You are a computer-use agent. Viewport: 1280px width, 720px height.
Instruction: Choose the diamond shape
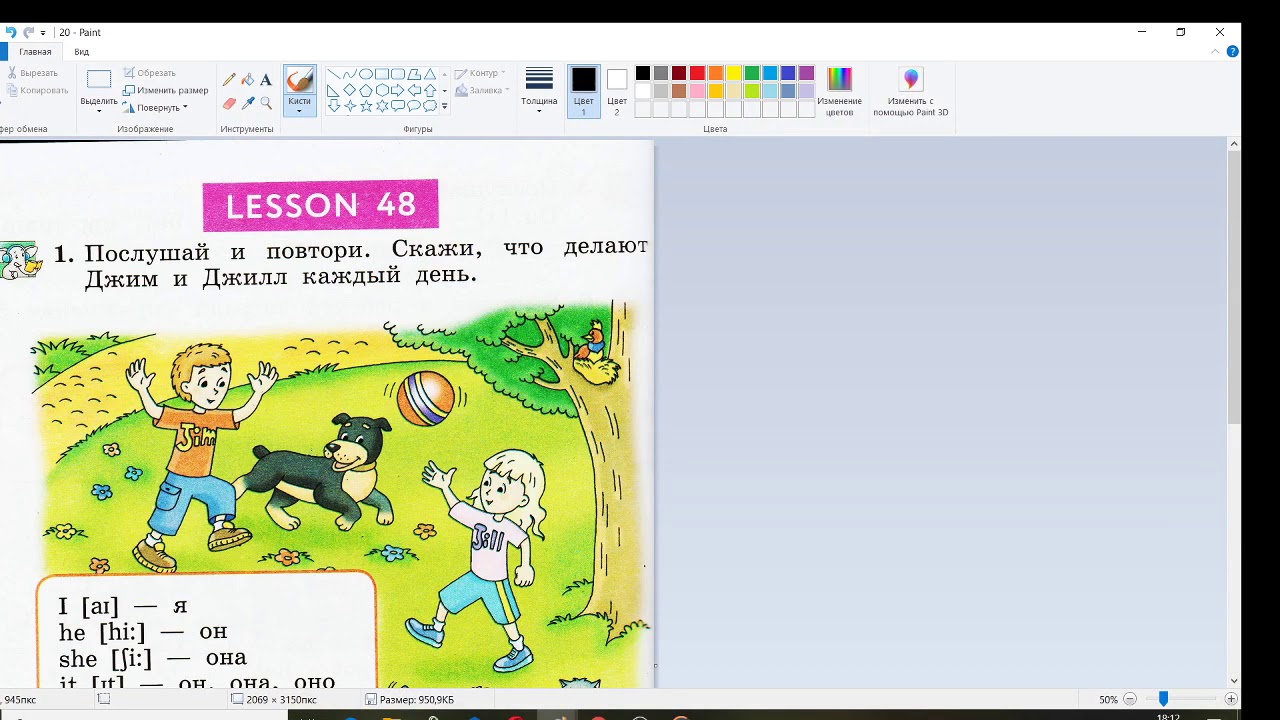[x=350, y=90]
